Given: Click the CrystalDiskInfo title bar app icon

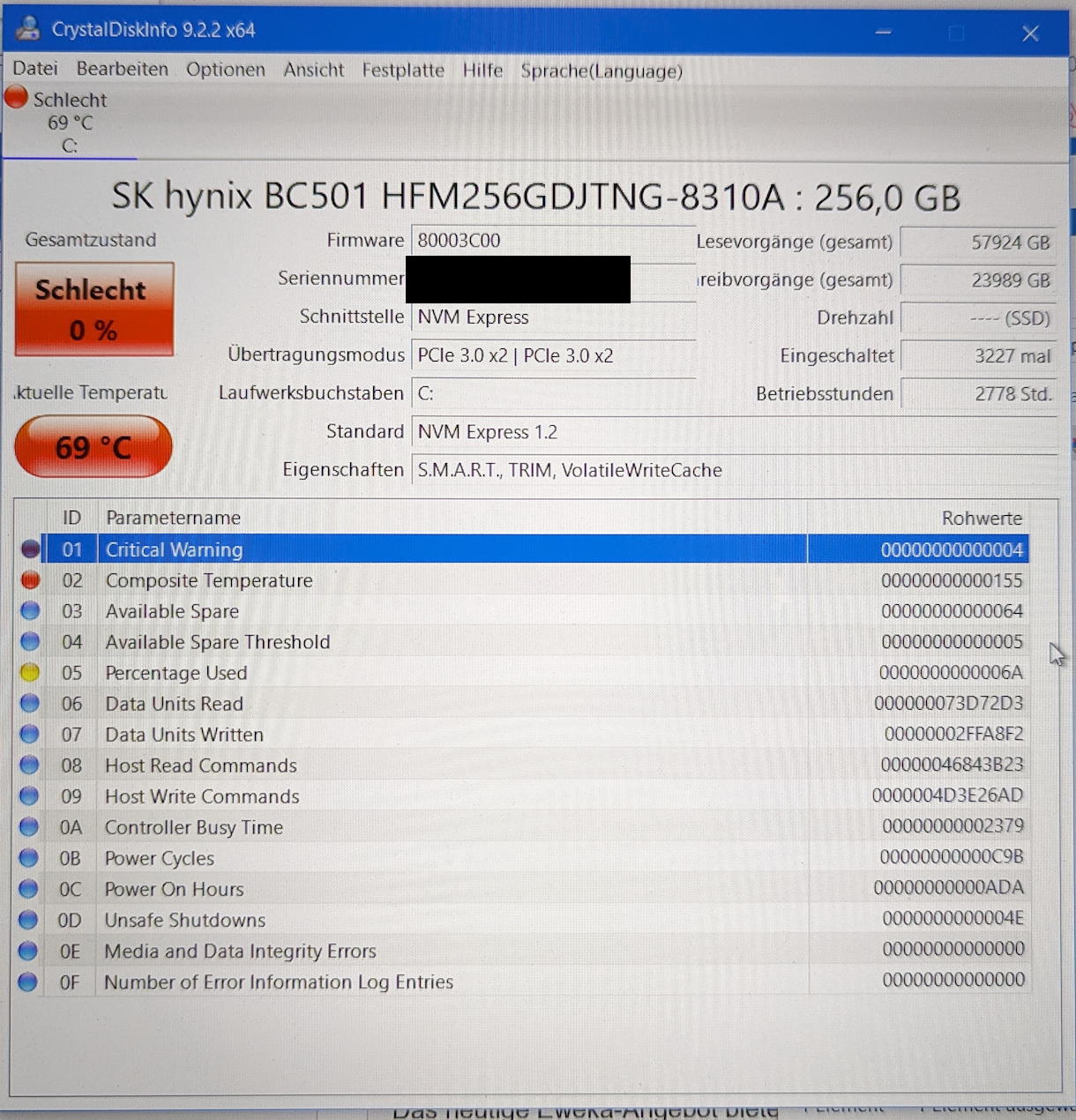Looking at the screenshot, I should 28,29.
